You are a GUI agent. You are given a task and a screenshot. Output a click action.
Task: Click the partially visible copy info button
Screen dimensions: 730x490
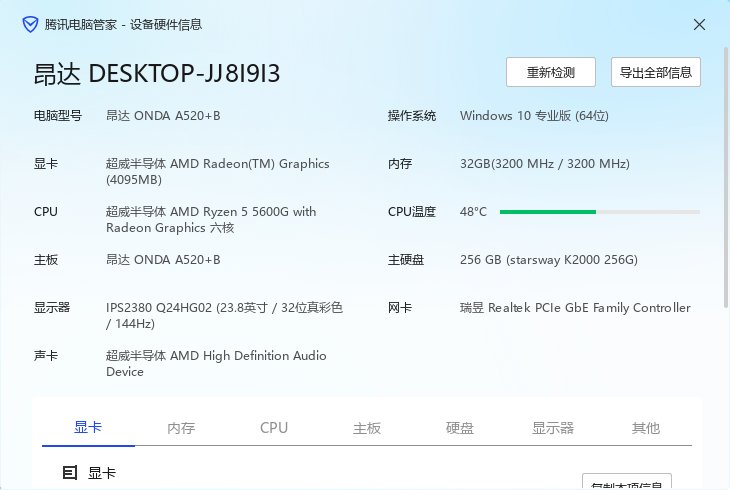(x=627, y=482)
